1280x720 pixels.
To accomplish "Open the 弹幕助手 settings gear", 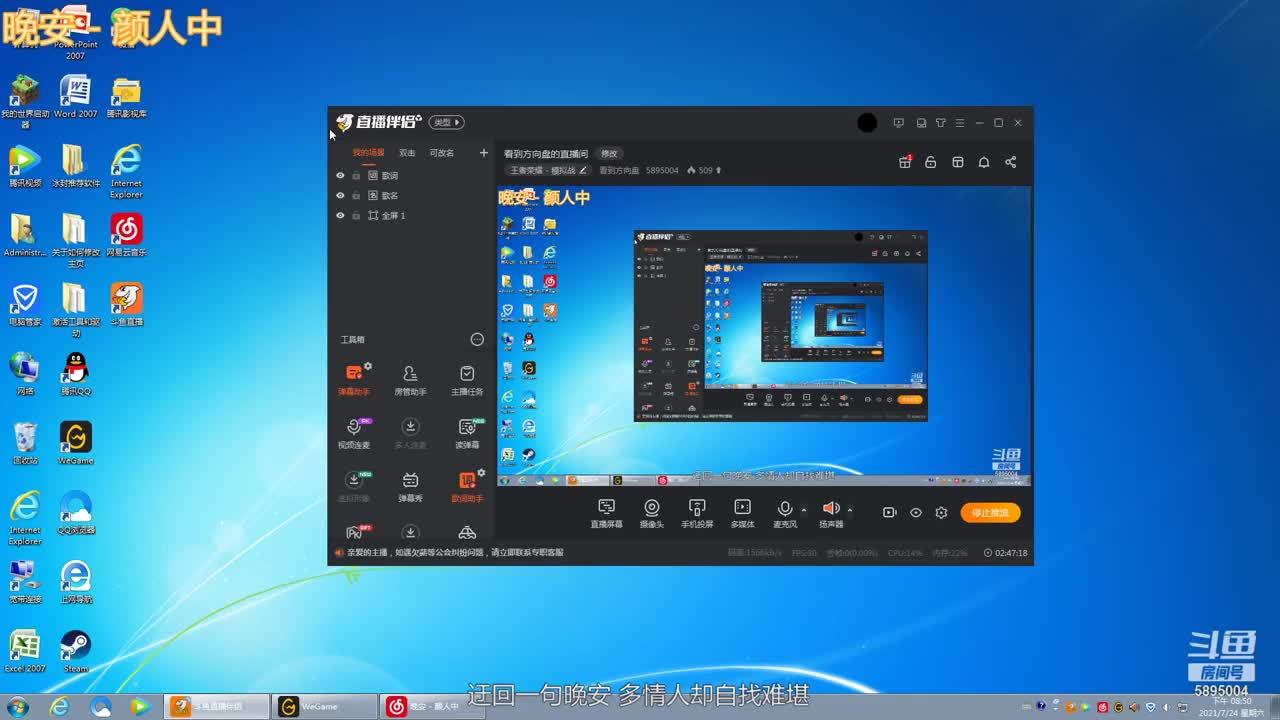I will coord(368,366).
